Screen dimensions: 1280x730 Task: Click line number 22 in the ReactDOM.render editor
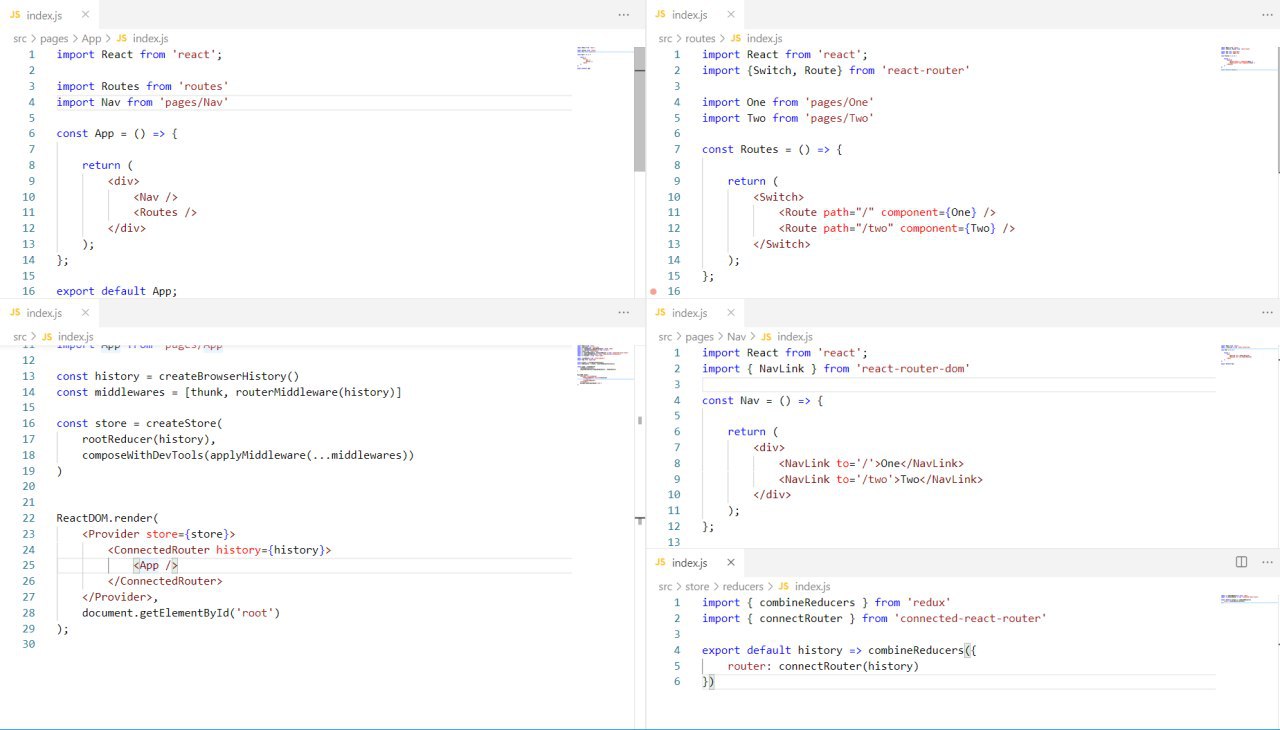pos(28,518)
